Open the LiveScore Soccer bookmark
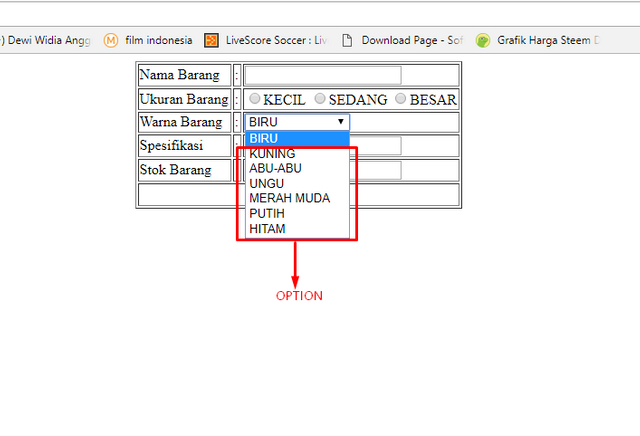640x436 pixels. pyautogui.click(x=266, y=40)
